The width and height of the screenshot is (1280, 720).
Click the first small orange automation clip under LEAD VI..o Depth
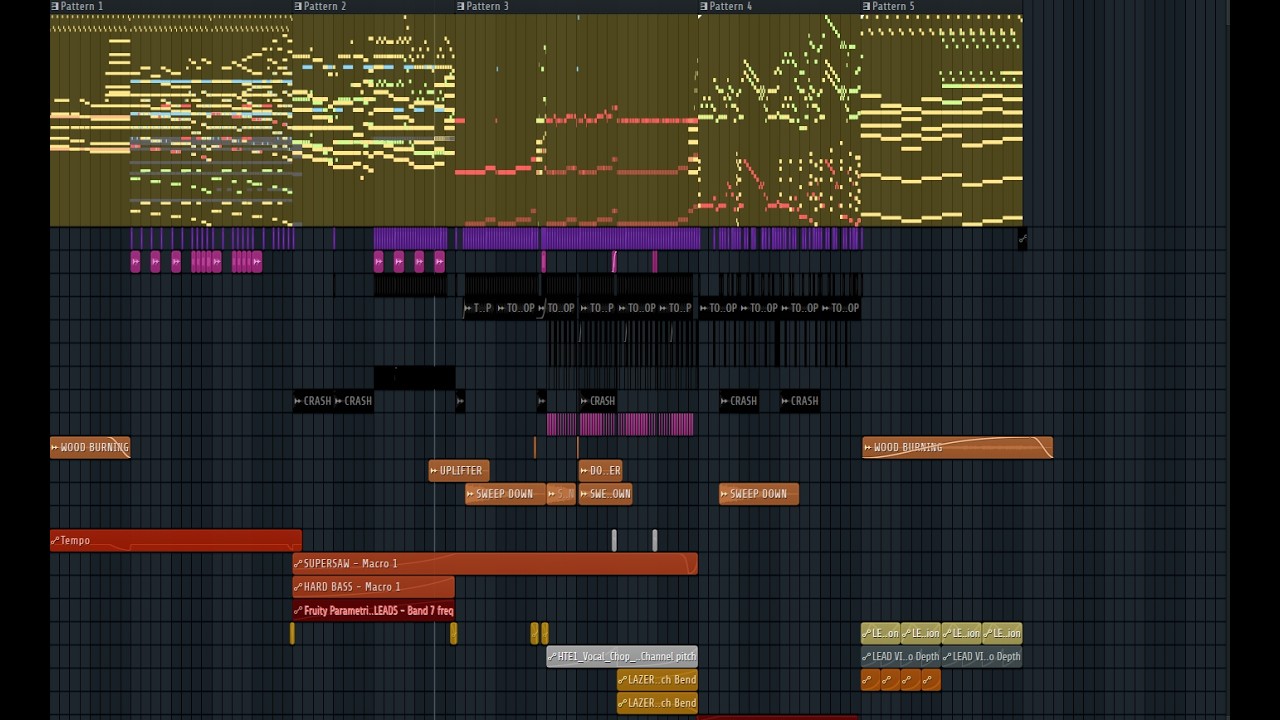tap(870, 680)
